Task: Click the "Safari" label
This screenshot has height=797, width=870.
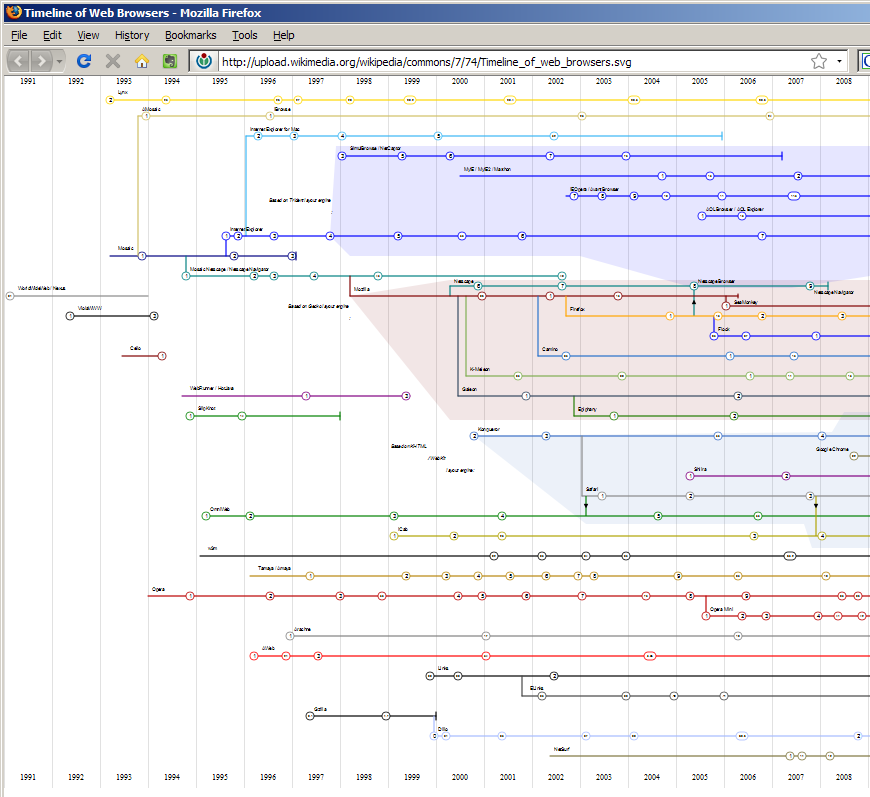Action: coord(591,488)
